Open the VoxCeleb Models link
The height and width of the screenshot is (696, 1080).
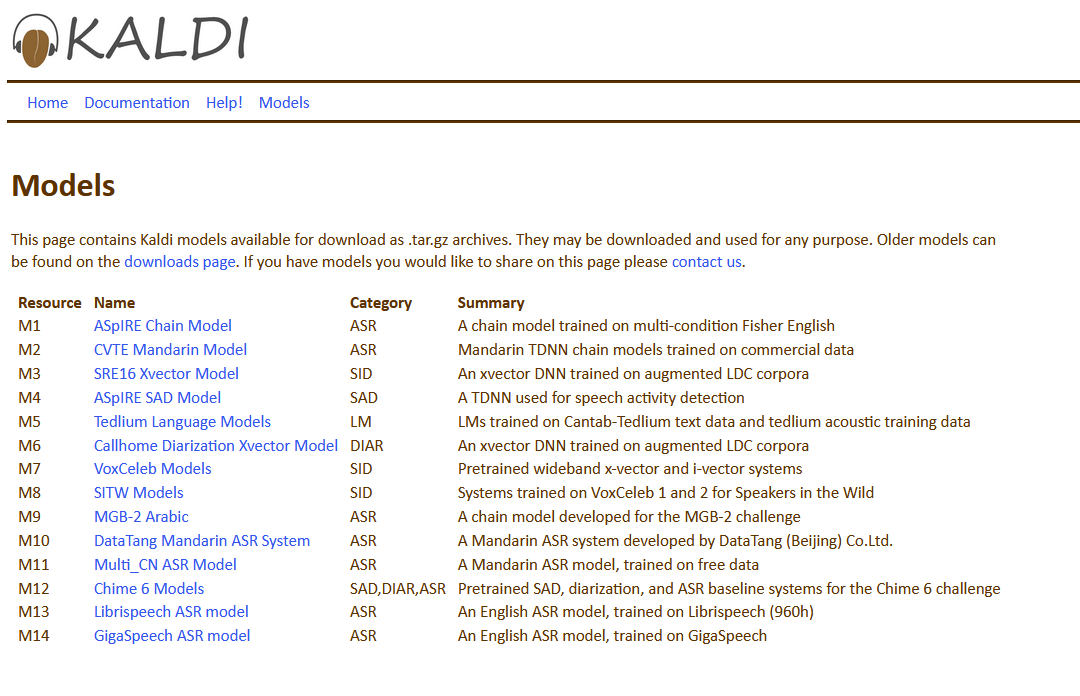[x=152, y=469]
